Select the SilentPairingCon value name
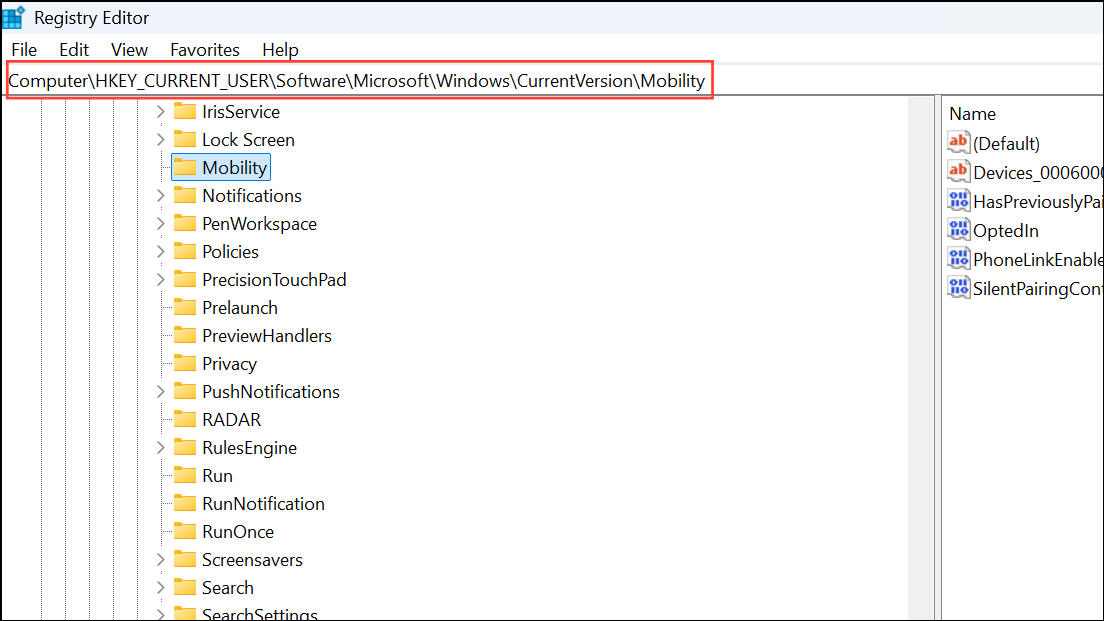 click(1039, 288)
